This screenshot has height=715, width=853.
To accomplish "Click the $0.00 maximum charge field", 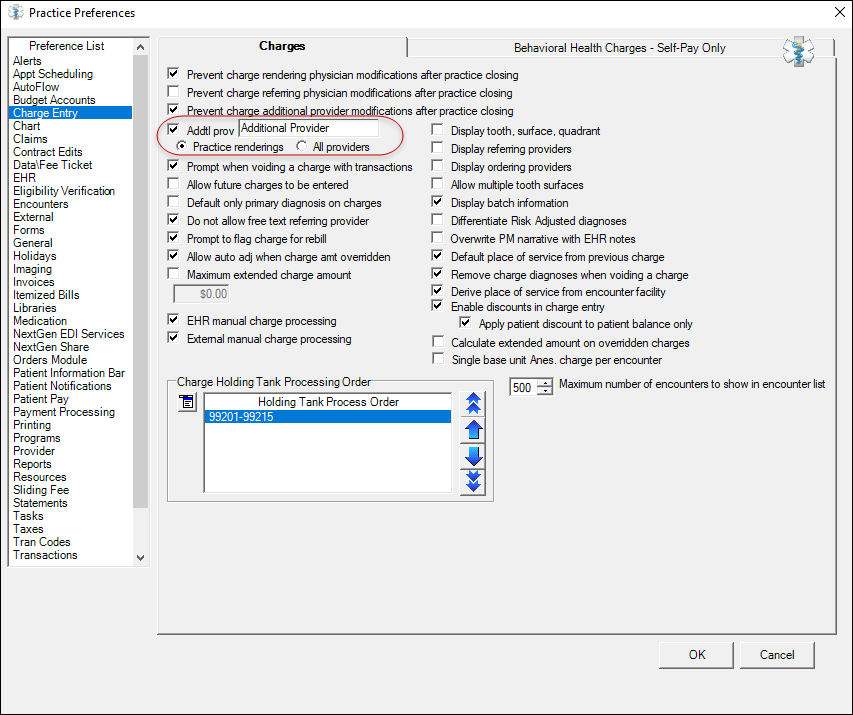I will point(201,294).
